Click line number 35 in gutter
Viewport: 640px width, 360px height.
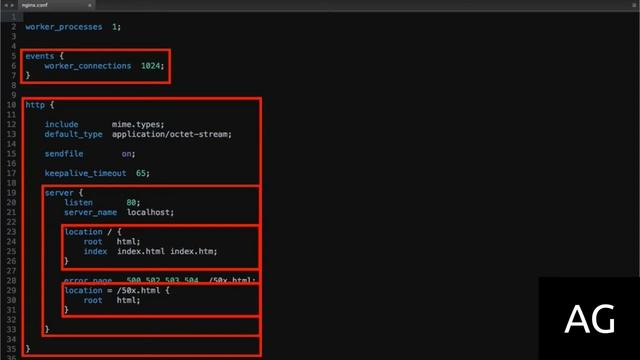tap(11, 349)
